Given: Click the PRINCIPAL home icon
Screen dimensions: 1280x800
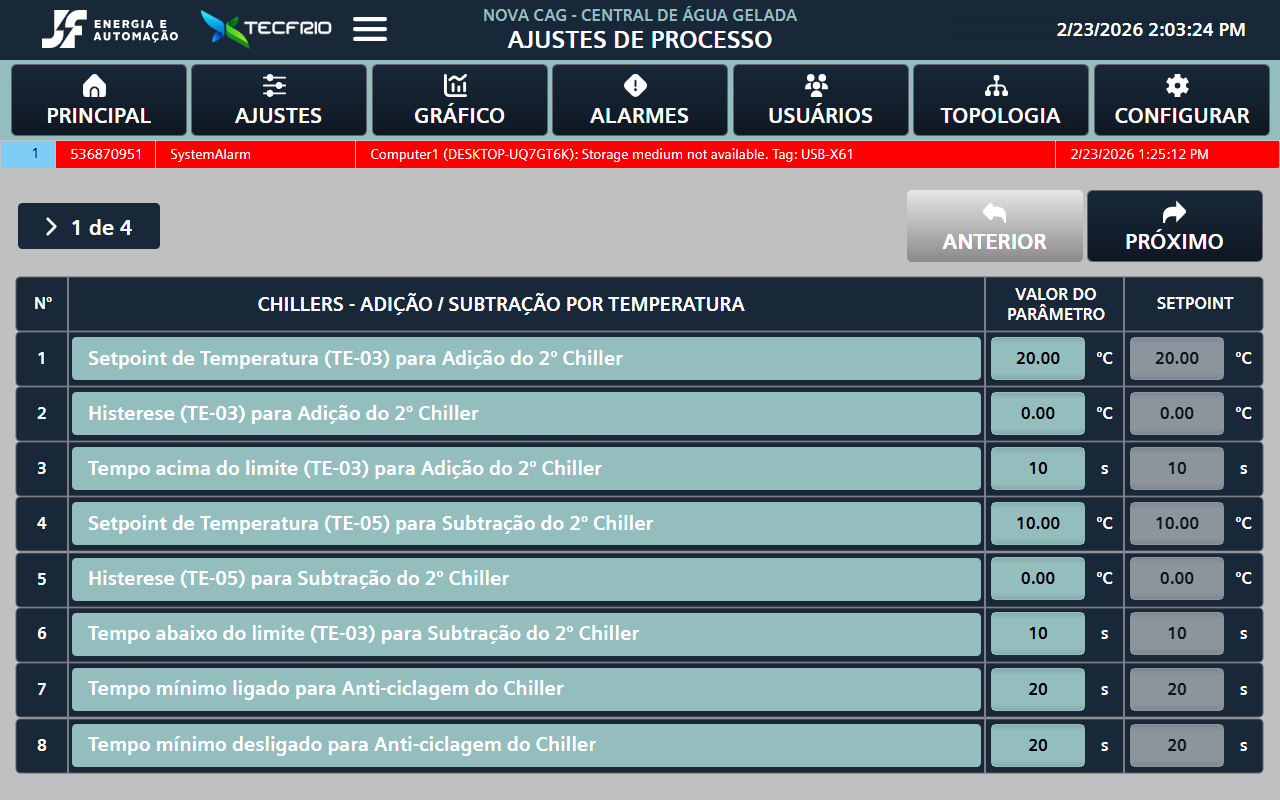Looking at the screenshot, I should click(x=98, y=86).
